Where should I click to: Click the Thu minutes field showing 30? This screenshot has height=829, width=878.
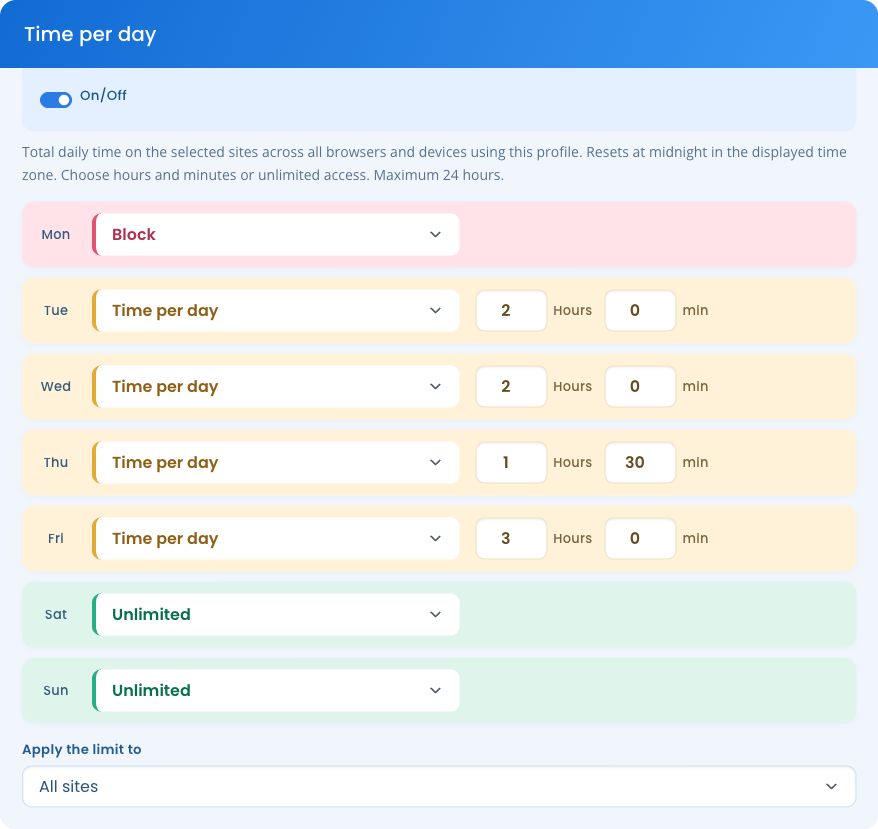pyautogui.click(x=640, y=462)
